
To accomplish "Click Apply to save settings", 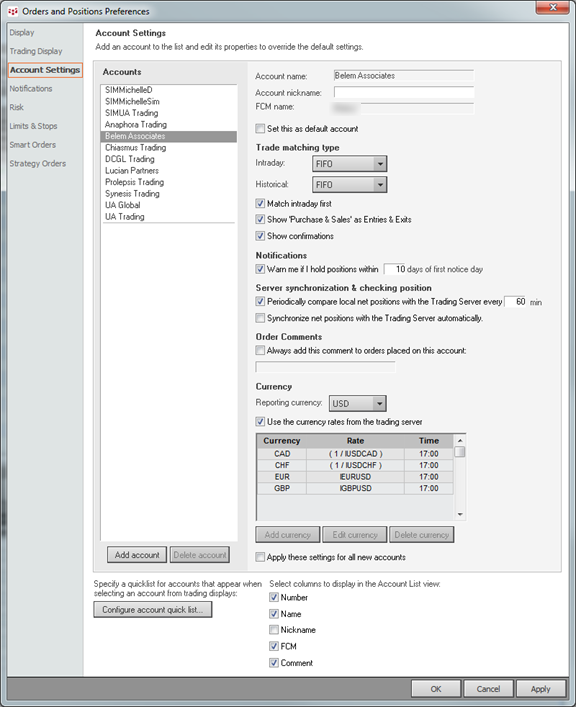I will tap(540, 689).
